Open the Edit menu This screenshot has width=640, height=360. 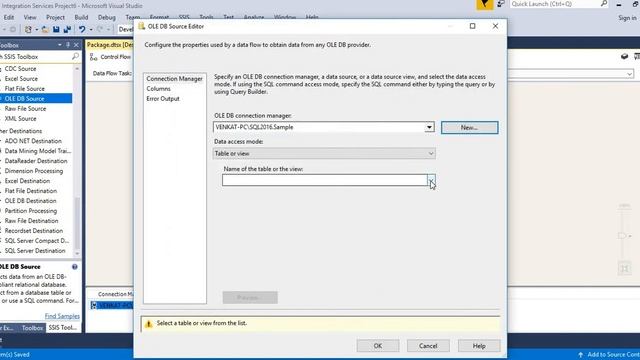click(x=9, y=18)
